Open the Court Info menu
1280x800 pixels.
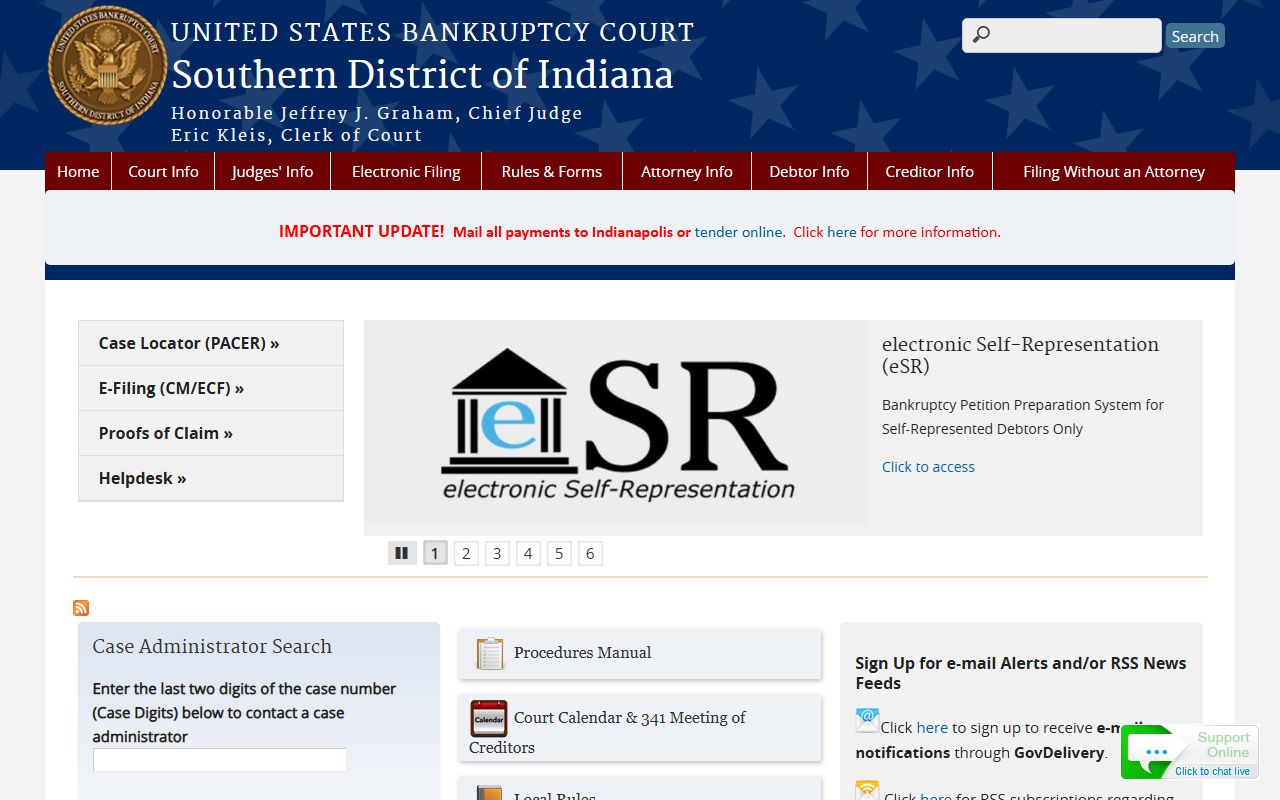point(163,171)
